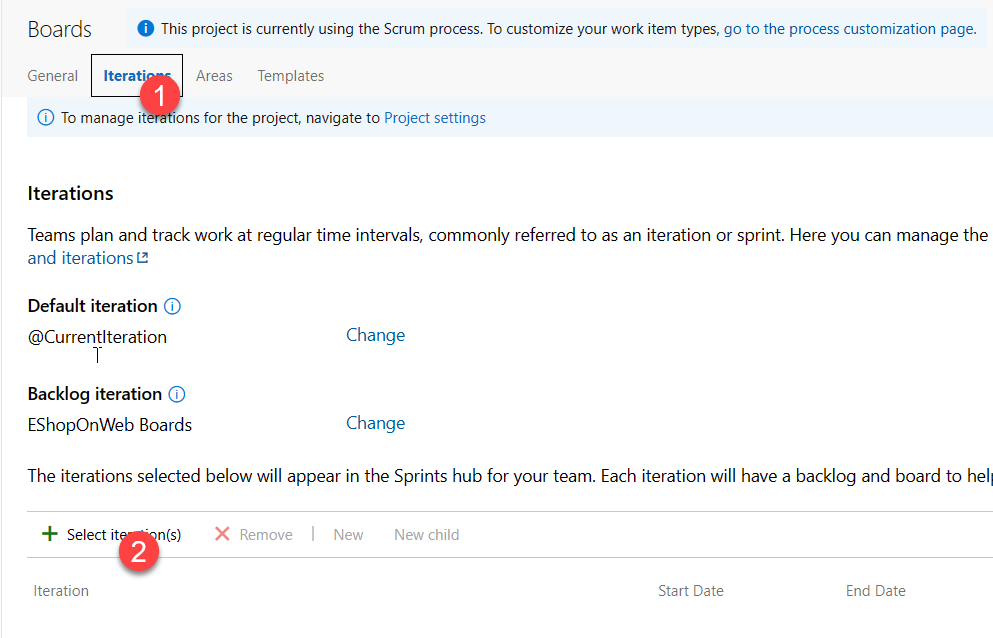Click the blue info icon in Scrum process banner
Viewport: 993px width, 638px height.
[145, 28]
